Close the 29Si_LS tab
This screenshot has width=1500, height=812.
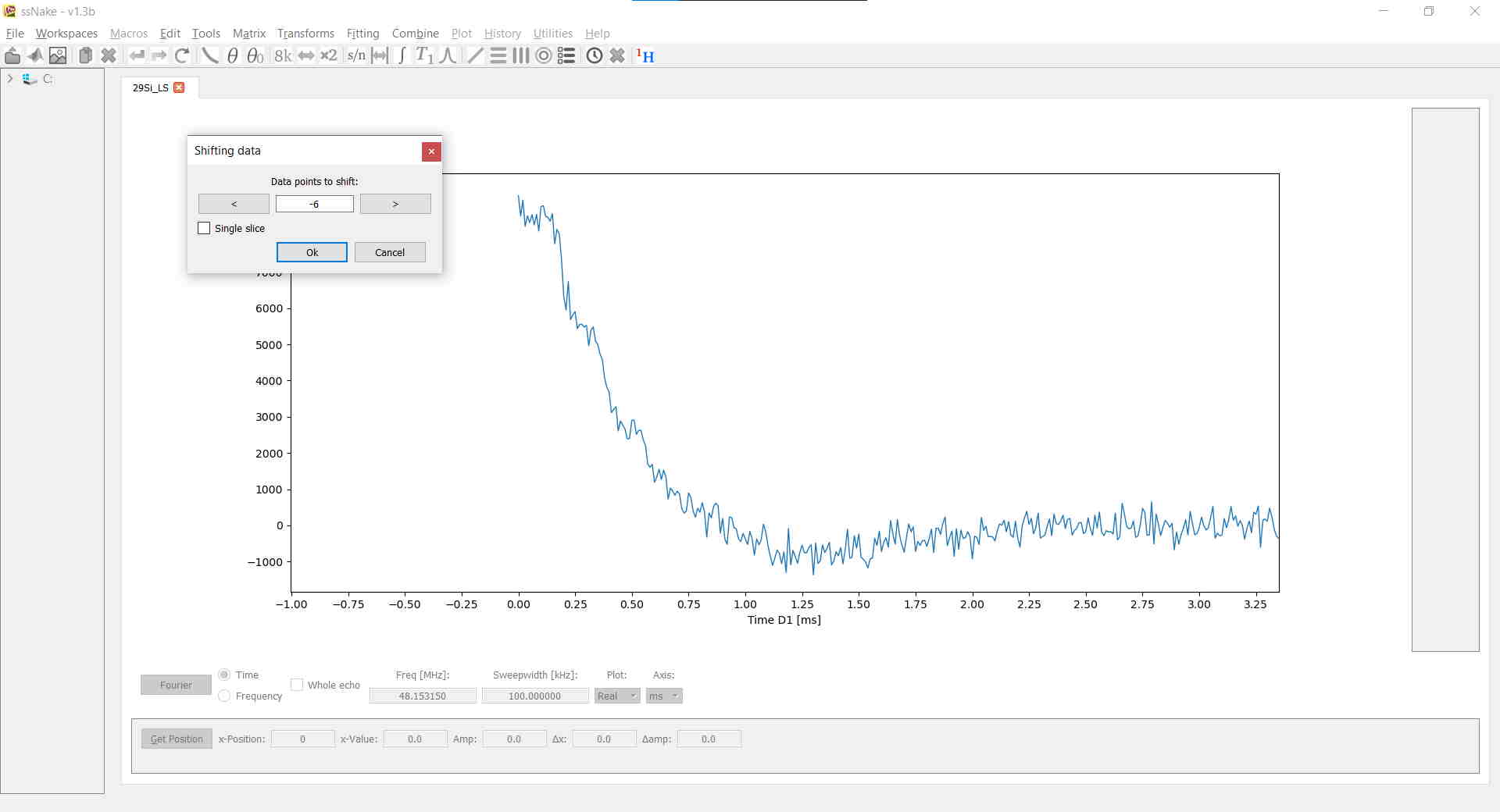(179, 87)
